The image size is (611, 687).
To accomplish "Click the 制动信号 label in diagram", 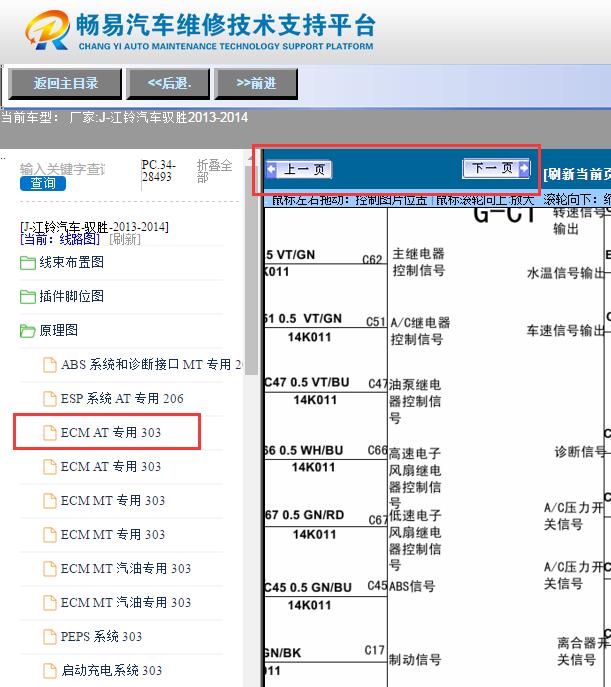I will coord(415,659).
